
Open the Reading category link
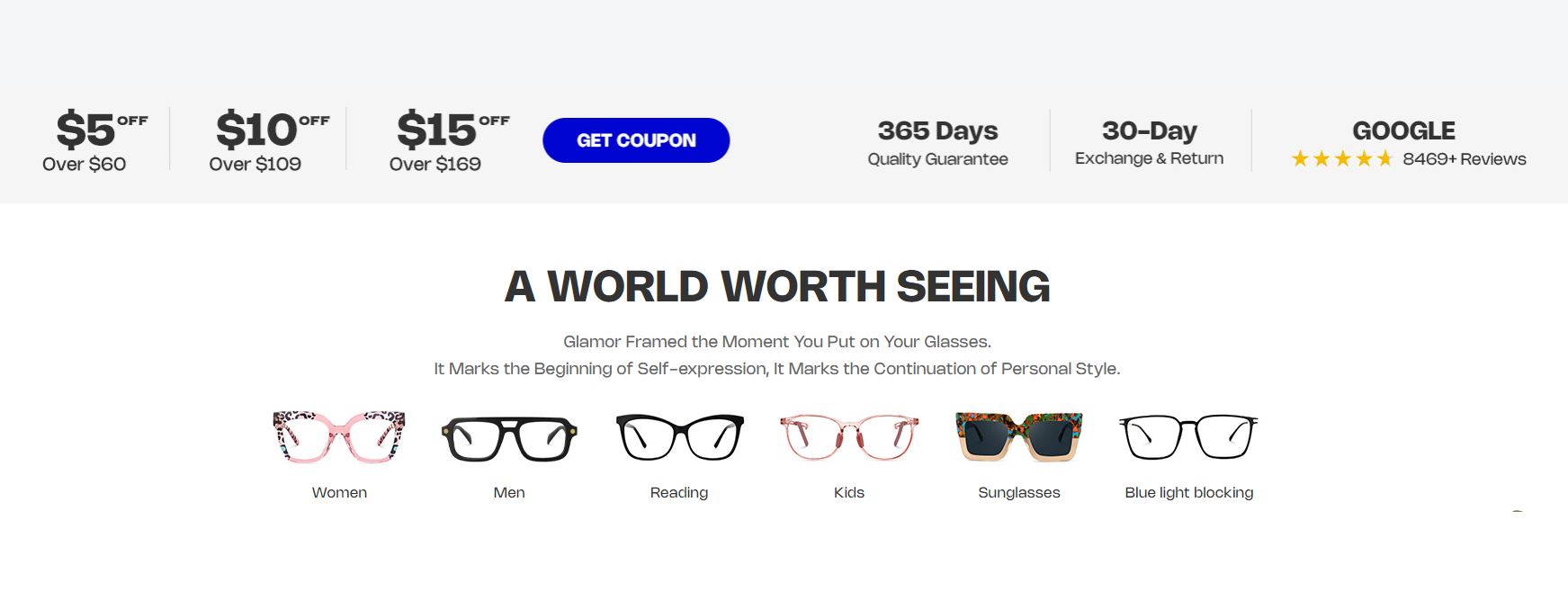[x=679, y=493]
